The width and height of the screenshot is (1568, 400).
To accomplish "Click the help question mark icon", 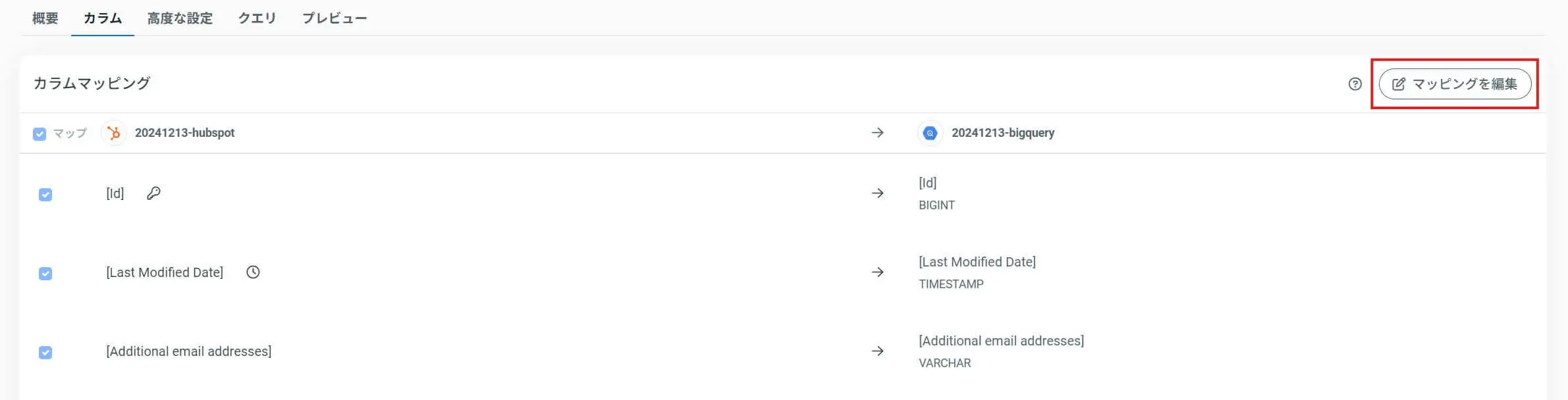I will (x=1355, y=84).
